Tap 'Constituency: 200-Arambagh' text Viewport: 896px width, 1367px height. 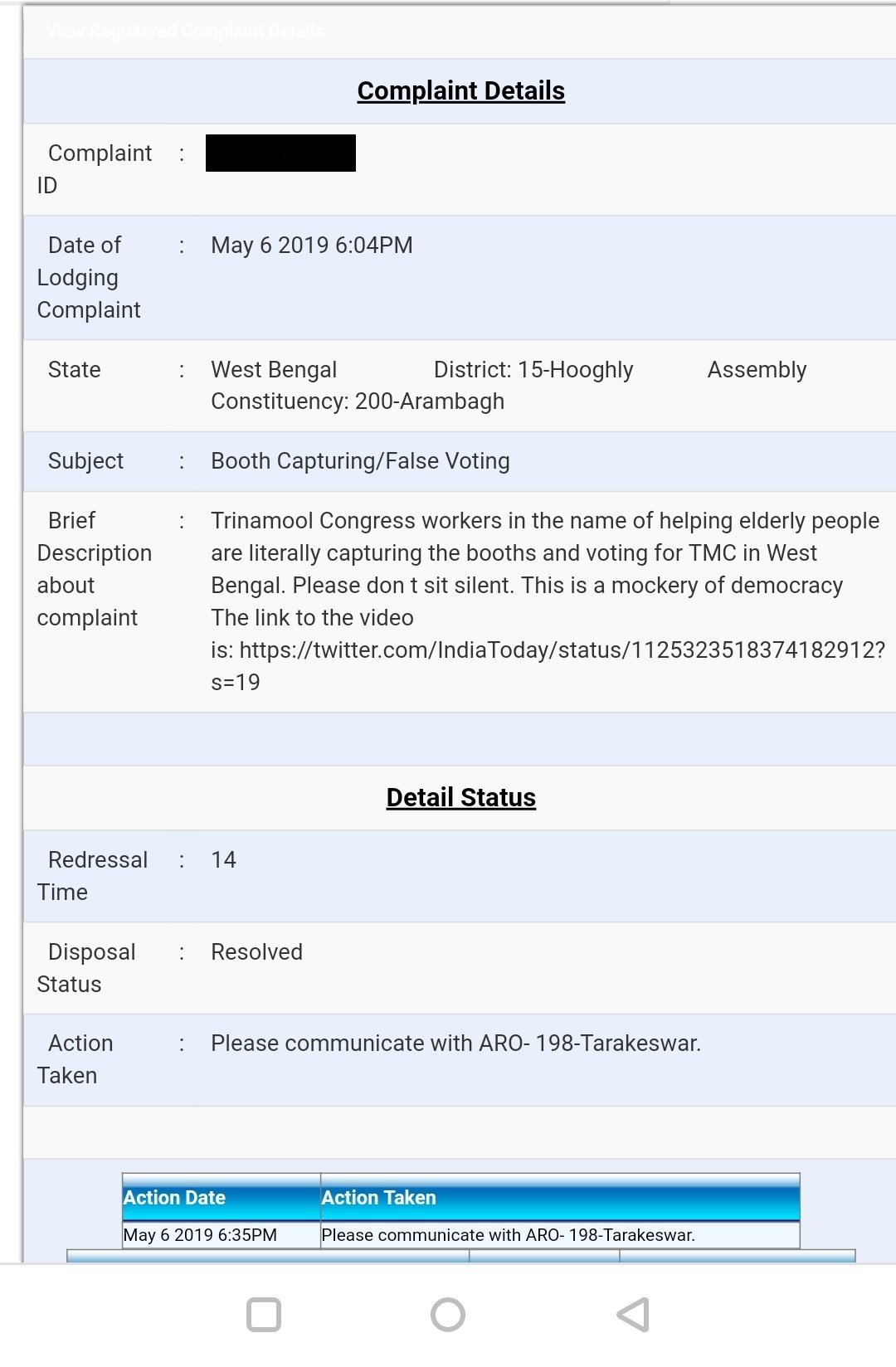pyautogui.click(x=358, y=401)
